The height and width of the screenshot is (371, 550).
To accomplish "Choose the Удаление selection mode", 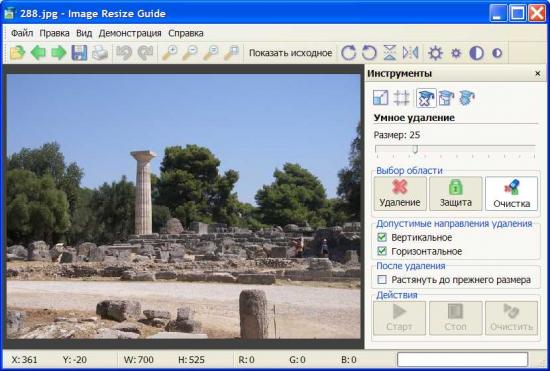I will pos(400,194).
